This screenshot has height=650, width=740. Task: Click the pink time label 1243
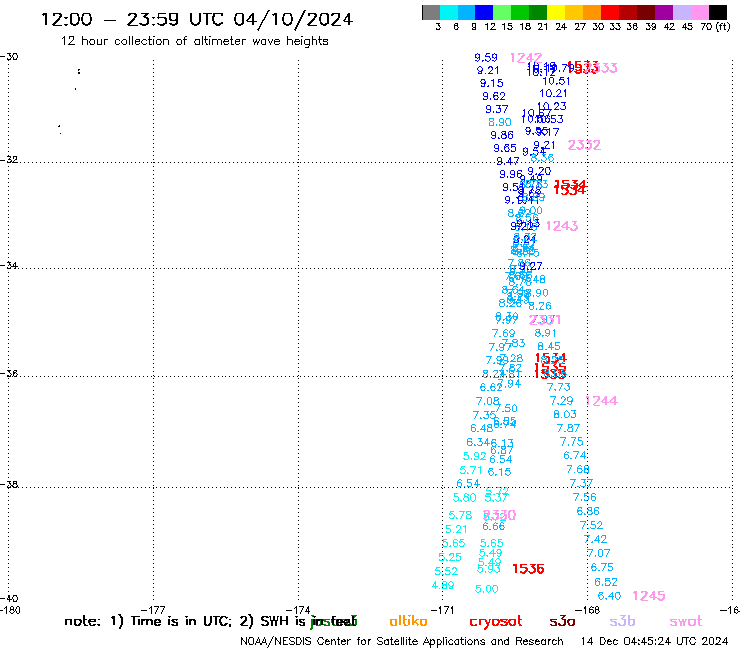[x=562, y=226]
